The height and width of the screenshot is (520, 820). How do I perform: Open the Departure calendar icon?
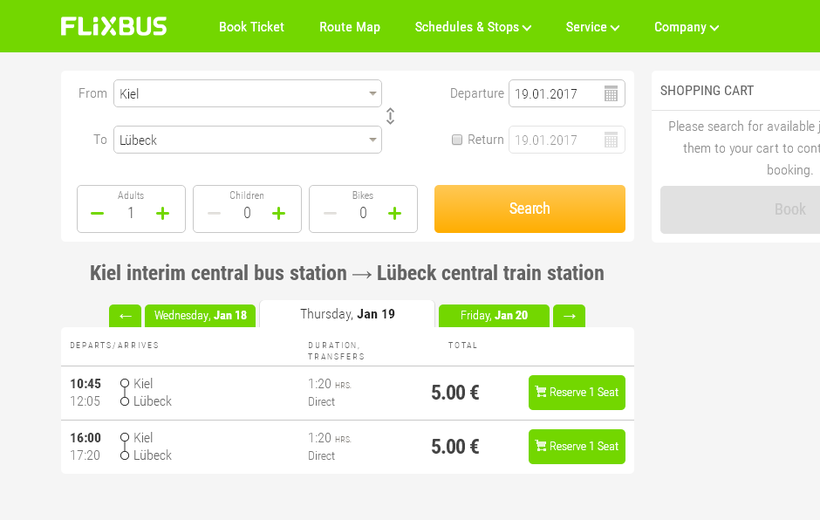pos(611,94)
